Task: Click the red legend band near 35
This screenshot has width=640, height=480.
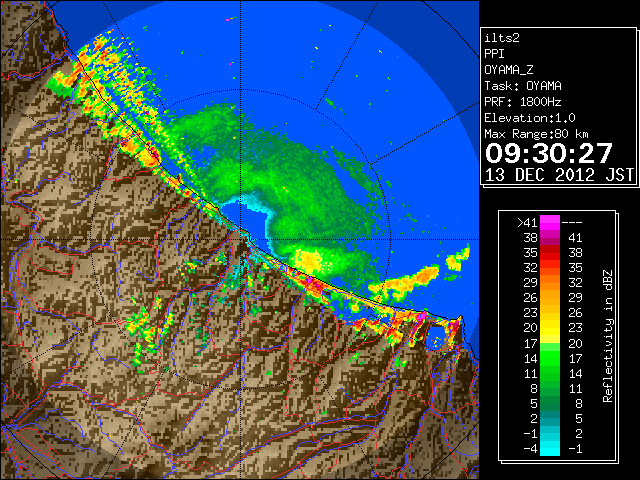Action: point(550,253)
